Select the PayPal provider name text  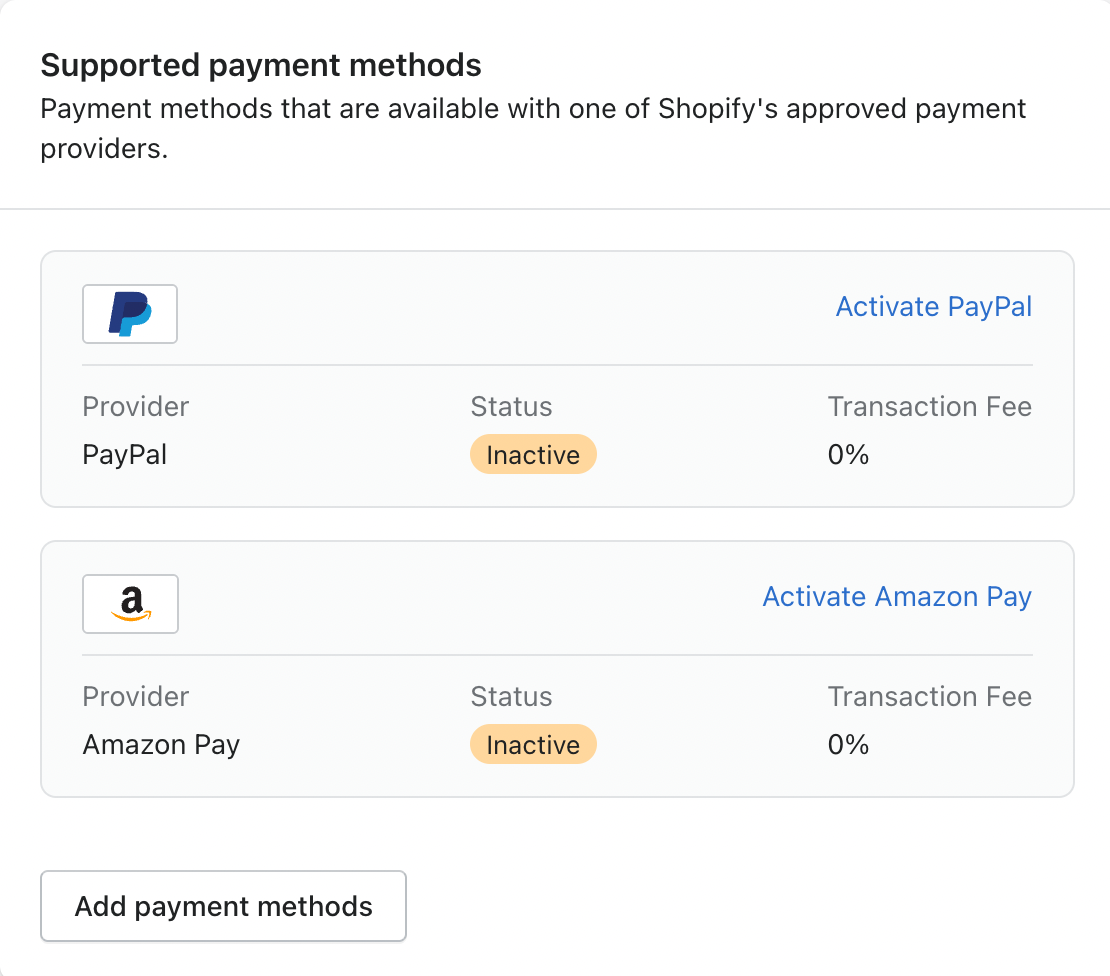(125, 455)
